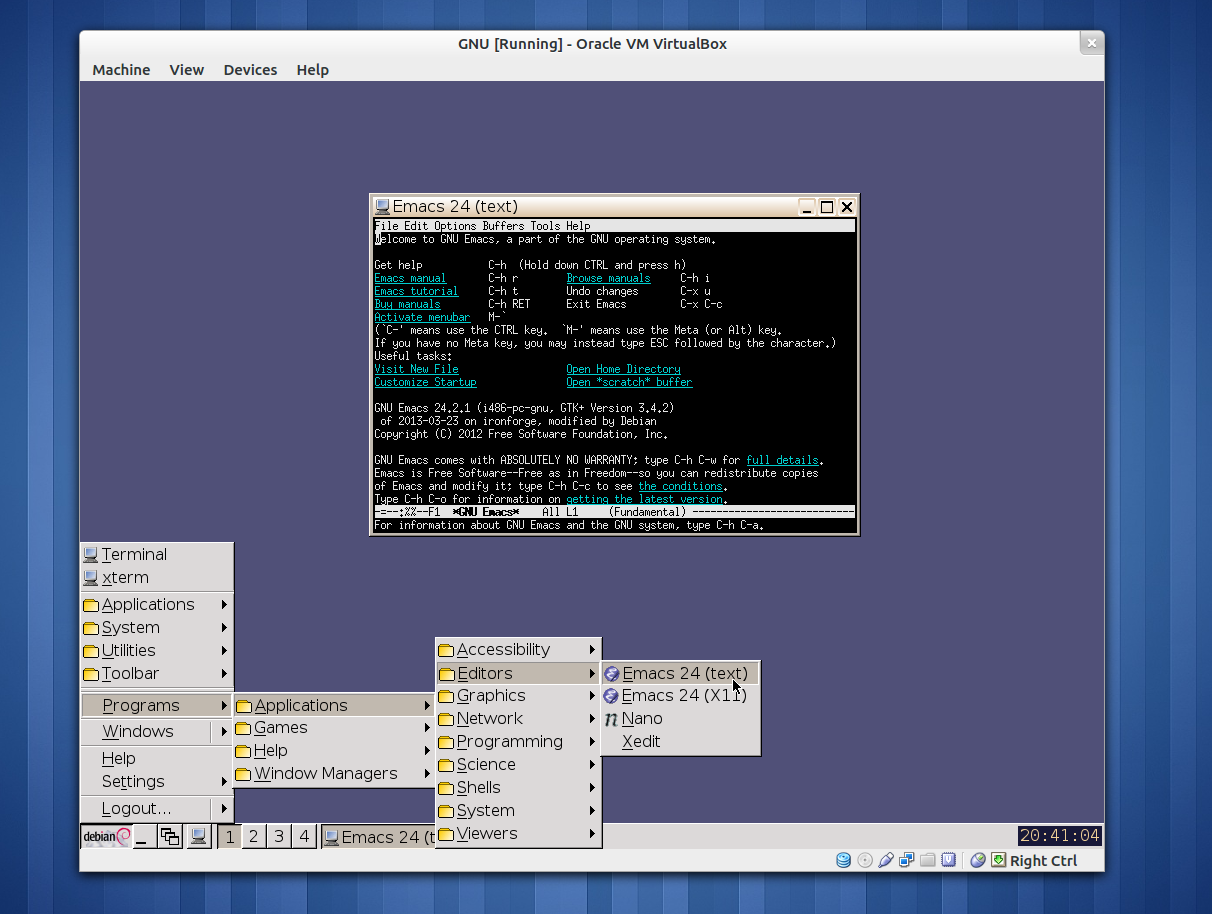Click the window list taskbar icon

click(x=170, y=837)
